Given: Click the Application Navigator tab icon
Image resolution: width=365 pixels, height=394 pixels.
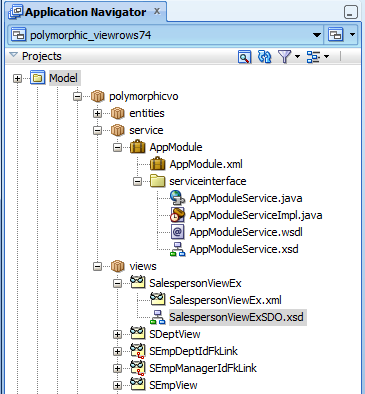Looking at the screenshot, I should pos(15,12).
